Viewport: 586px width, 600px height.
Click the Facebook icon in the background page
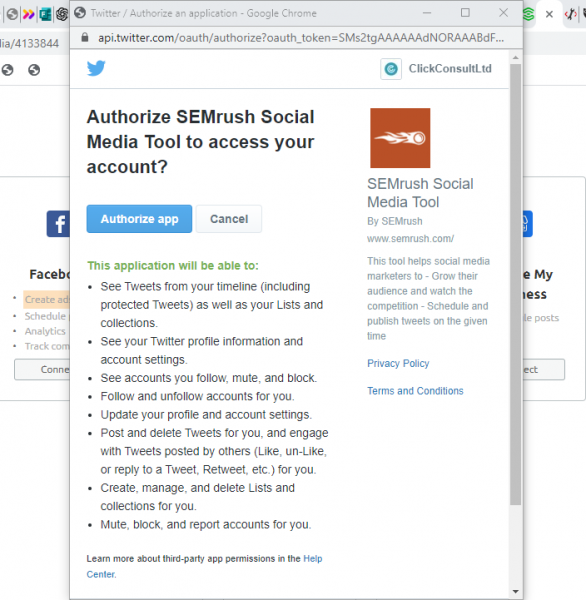tap(58, 224)
